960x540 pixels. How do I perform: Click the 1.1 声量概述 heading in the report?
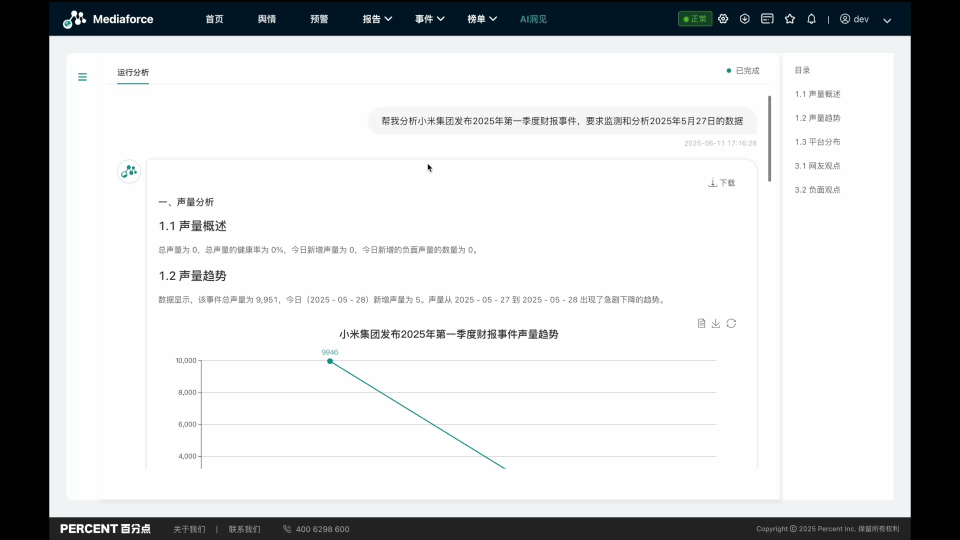[192, 226]
